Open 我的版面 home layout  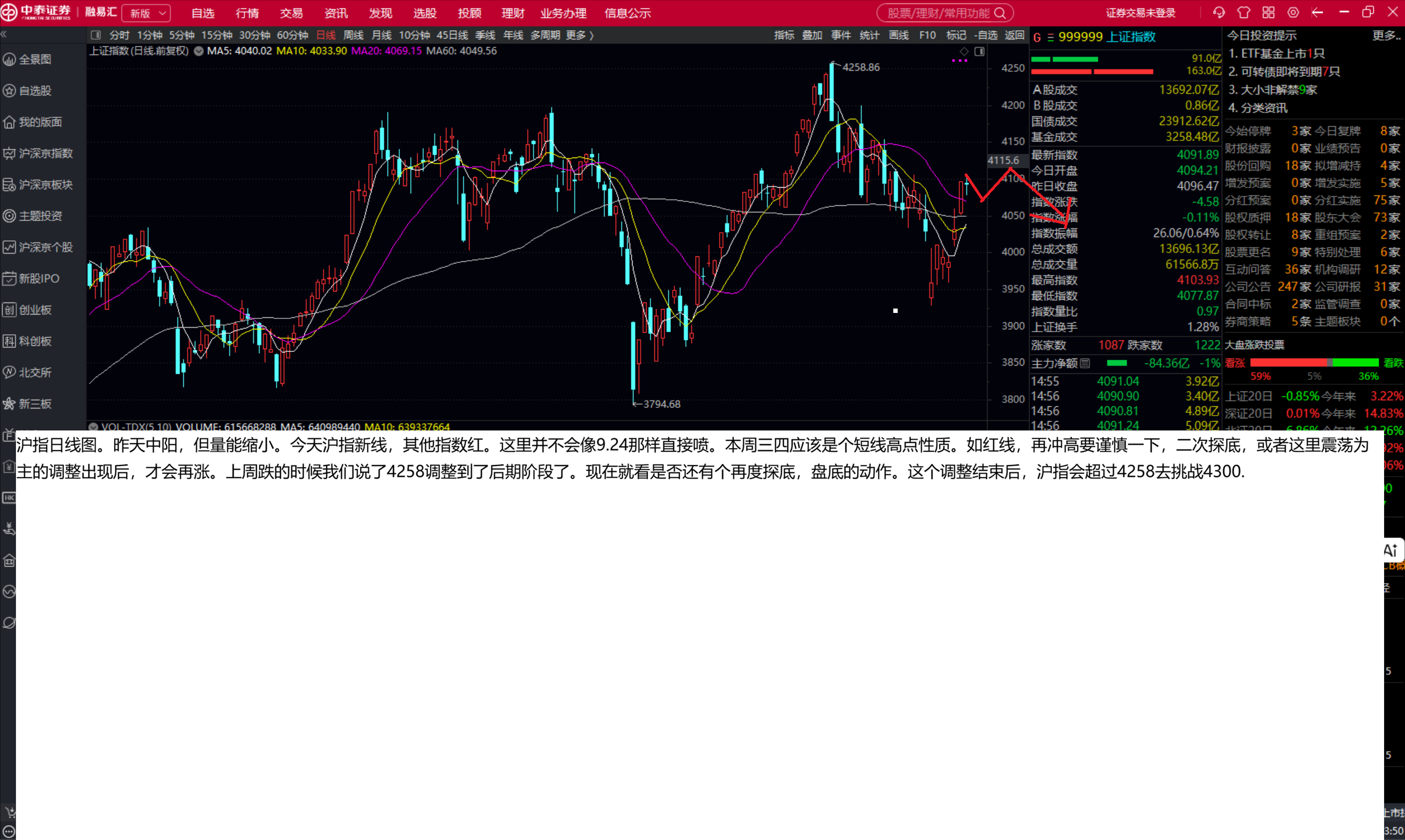tap(33, 122)
